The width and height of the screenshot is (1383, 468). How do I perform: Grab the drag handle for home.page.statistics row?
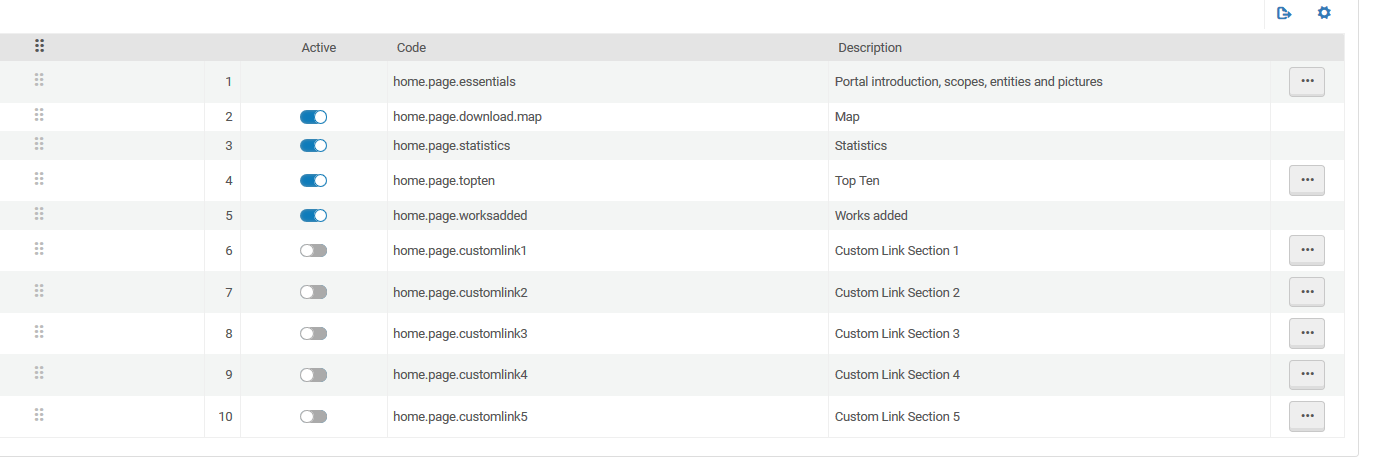click(40, 145)
